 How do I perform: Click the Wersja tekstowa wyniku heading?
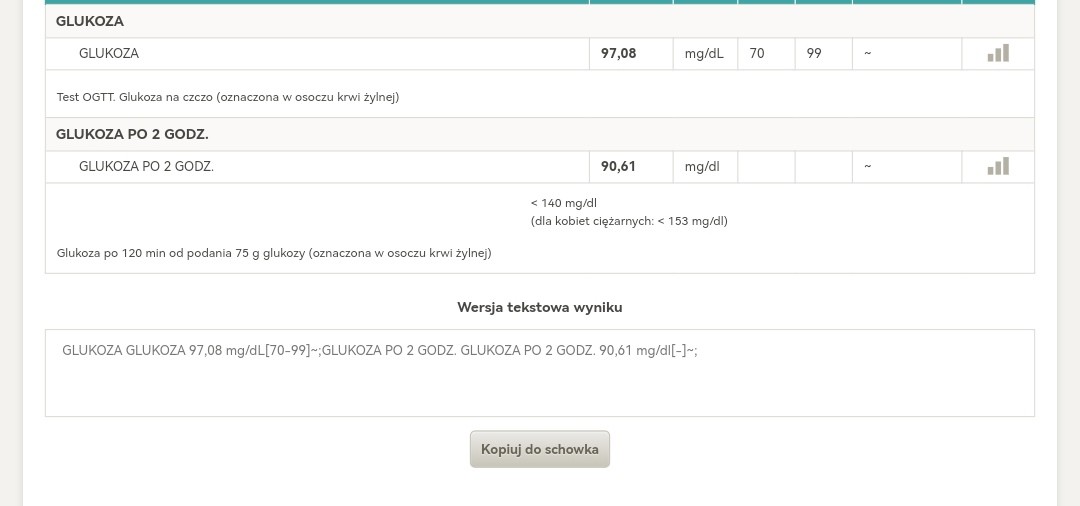click(x=539, y=307)
